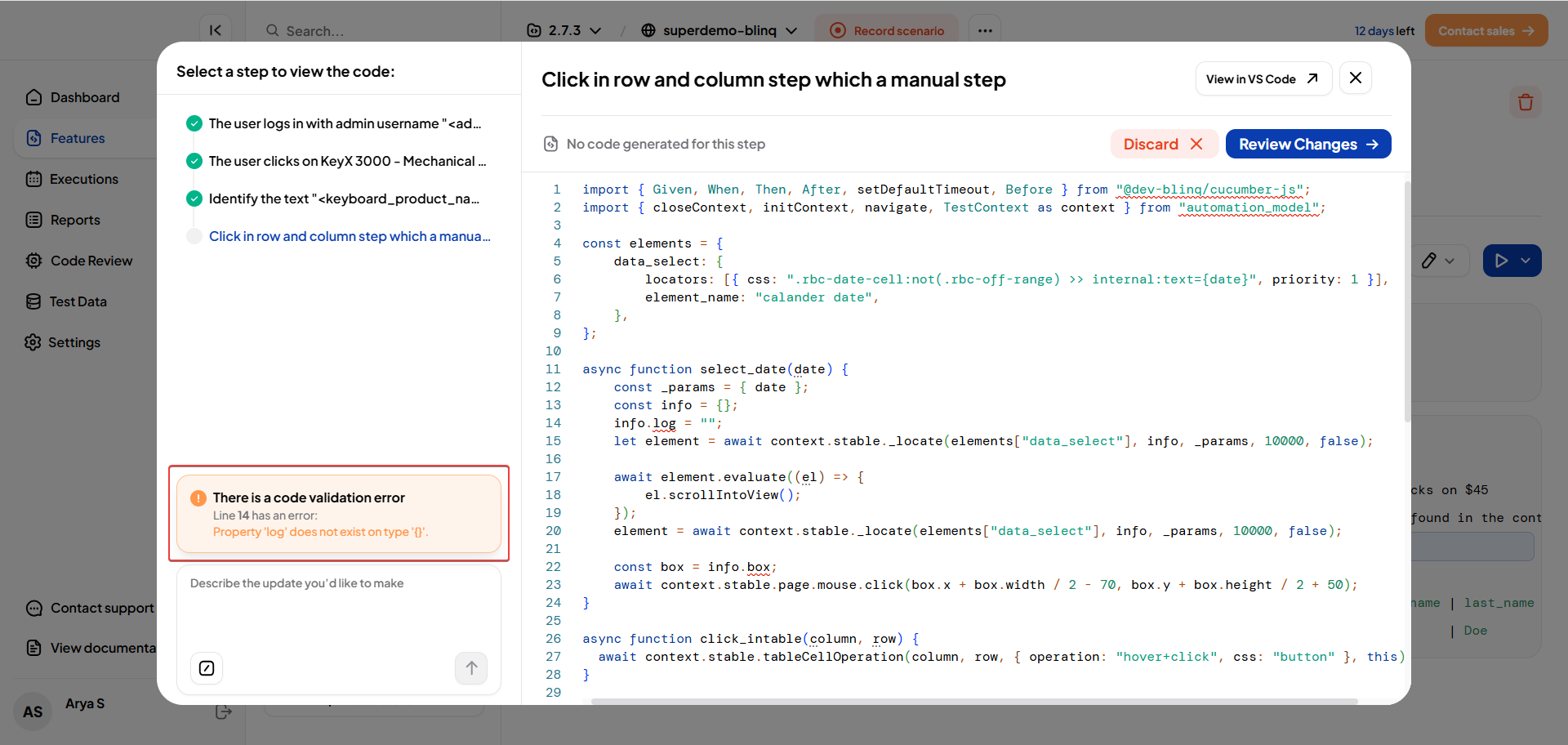The height and width of the screenshot is (745, 1568).
Task: Click the horizontal scrollbar under the code
Action: [973, 701]
